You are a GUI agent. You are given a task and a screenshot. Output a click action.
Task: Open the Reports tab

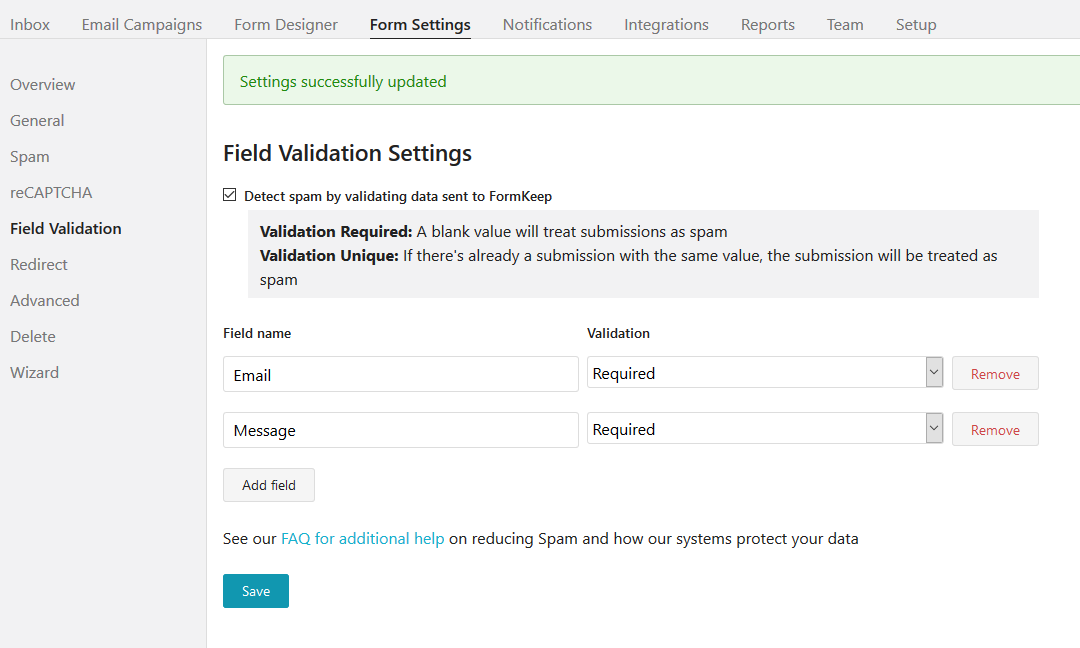[x=768, y=24]
